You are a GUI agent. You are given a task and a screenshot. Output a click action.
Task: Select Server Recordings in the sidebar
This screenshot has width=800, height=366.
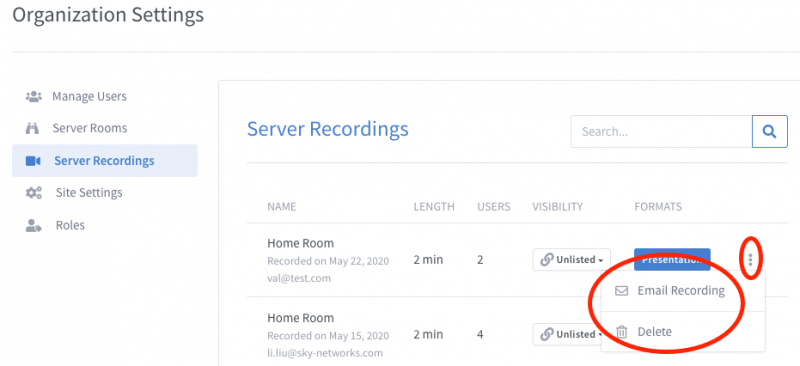[105, 161]
